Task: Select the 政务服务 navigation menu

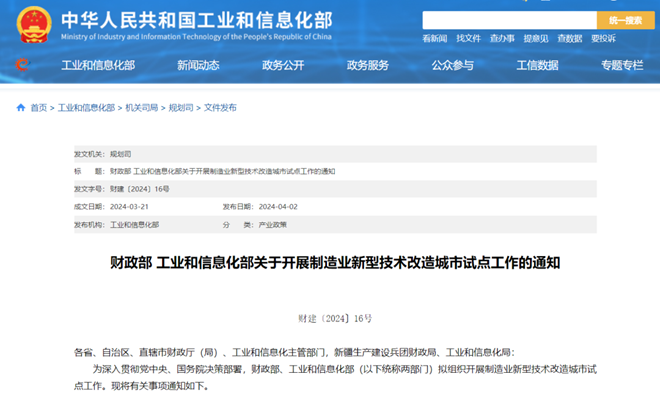Action: tap(368, 65)
